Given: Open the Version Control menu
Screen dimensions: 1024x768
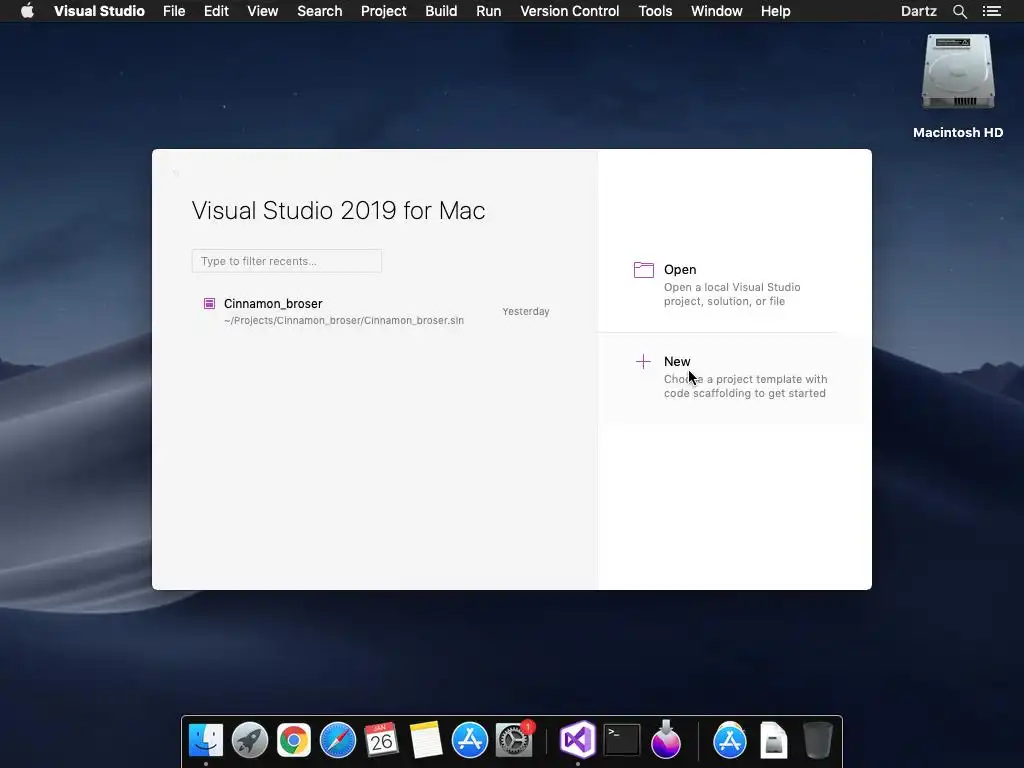Looking at the screenshot, I should [569, 11].
